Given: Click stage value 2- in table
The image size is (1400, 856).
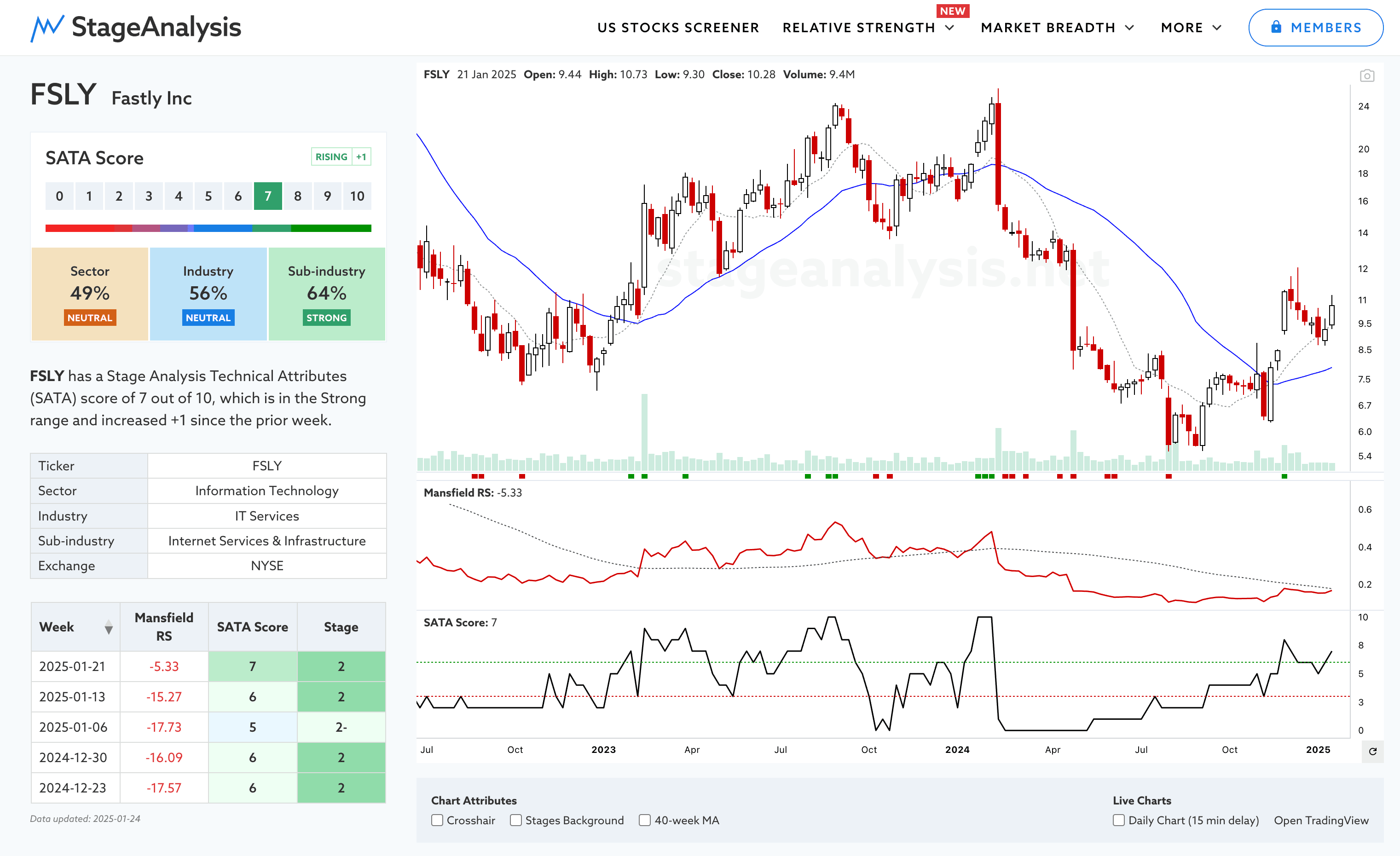Looking at the screenshot, I should coord(341,727).
